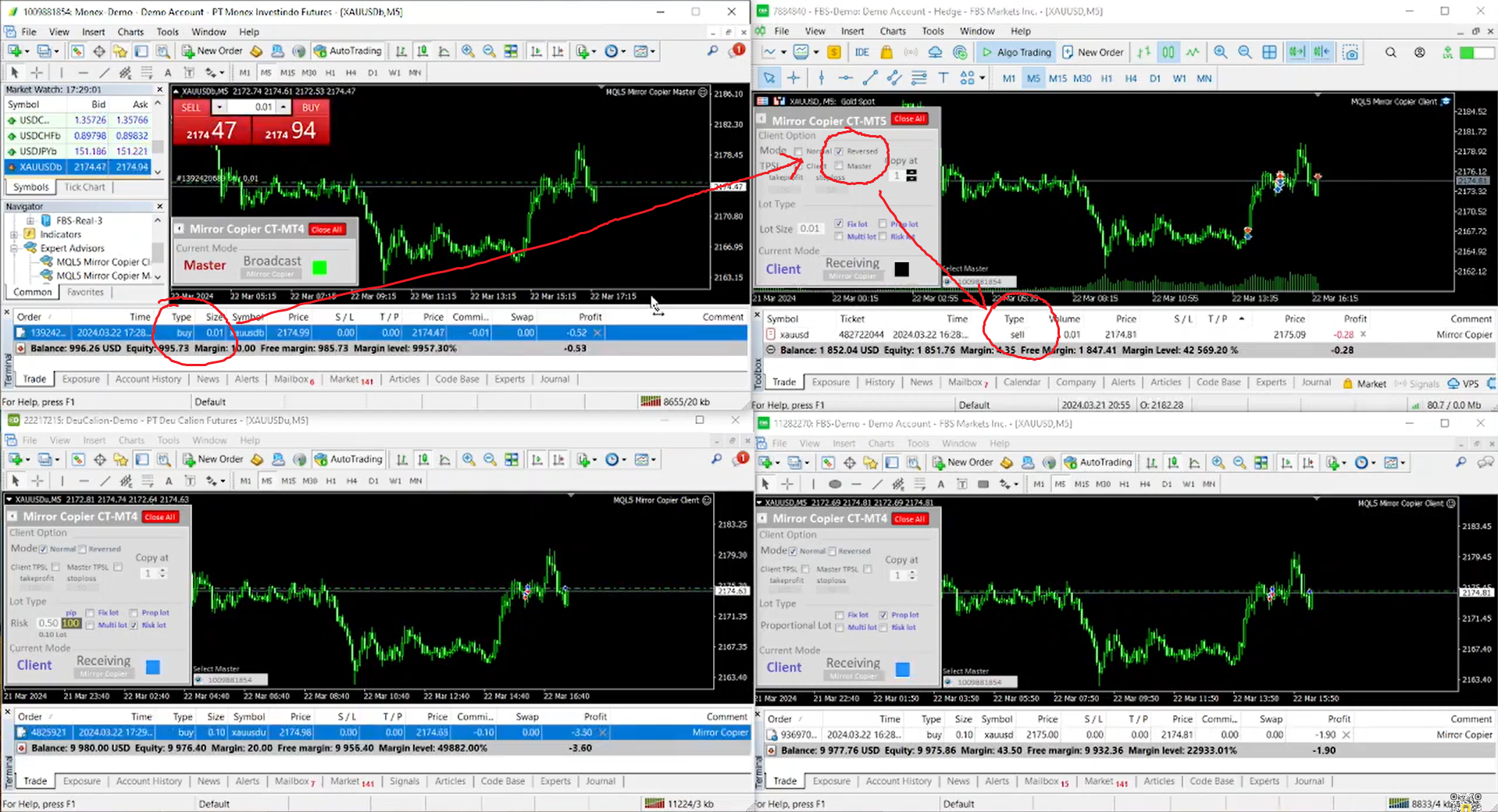1498x812 pixels.
Task: Open the search magnifier in FBS MT5 toolbar
Action: coord(1391,52)
